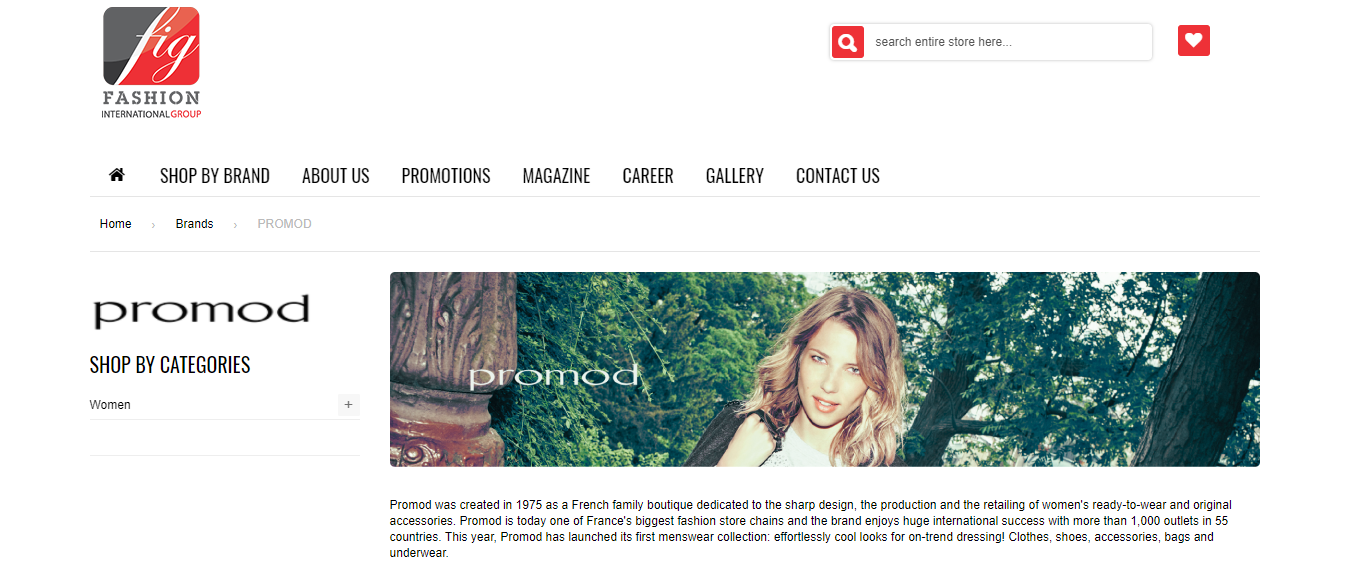Visit the Career page
Image resolution: width=1345 pixels, height=570 pixels.
click(648, 176)
